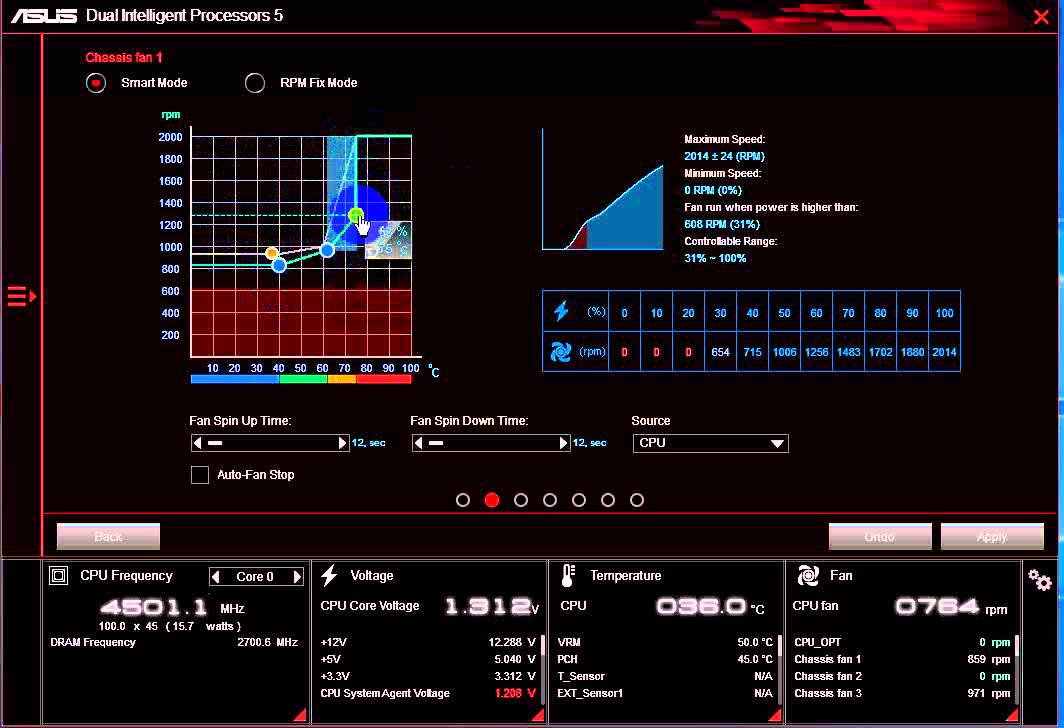Click the blue fan curve point near 40°C
This screenshot has height=728, width=1064.
click(279, 265)
